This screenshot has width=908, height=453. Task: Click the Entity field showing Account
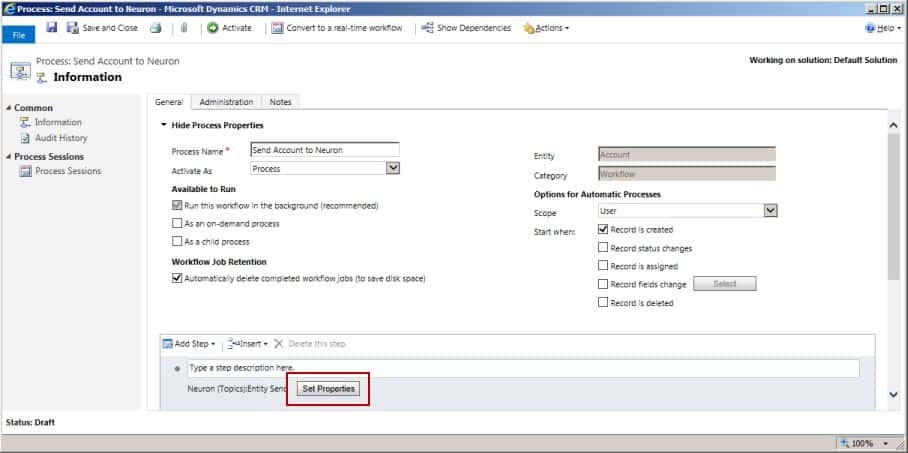tap(687, 154)
